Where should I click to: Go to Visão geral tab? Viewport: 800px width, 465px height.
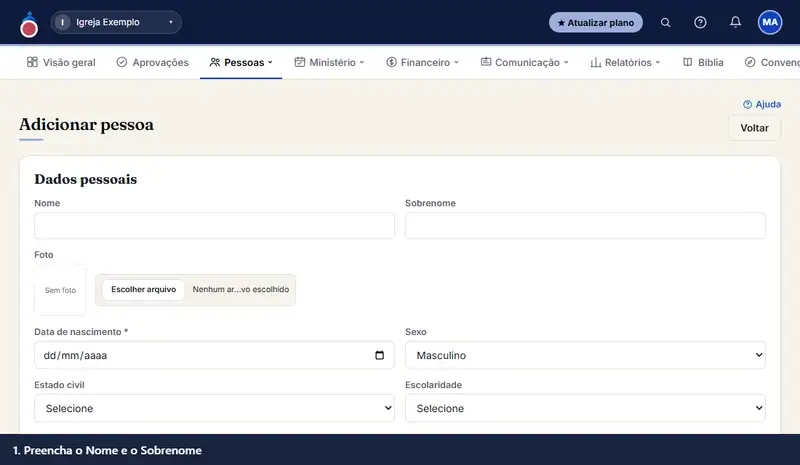pos(61,62)
